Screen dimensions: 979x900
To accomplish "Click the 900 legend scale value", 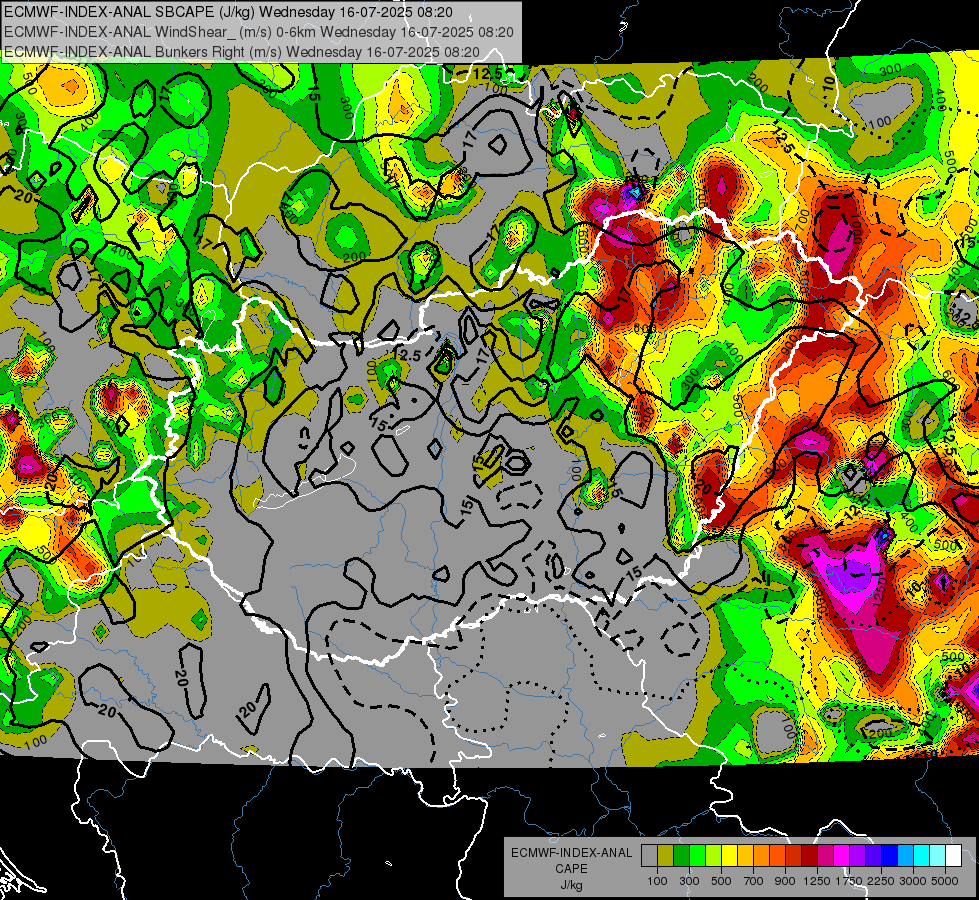I will [785, 881].
